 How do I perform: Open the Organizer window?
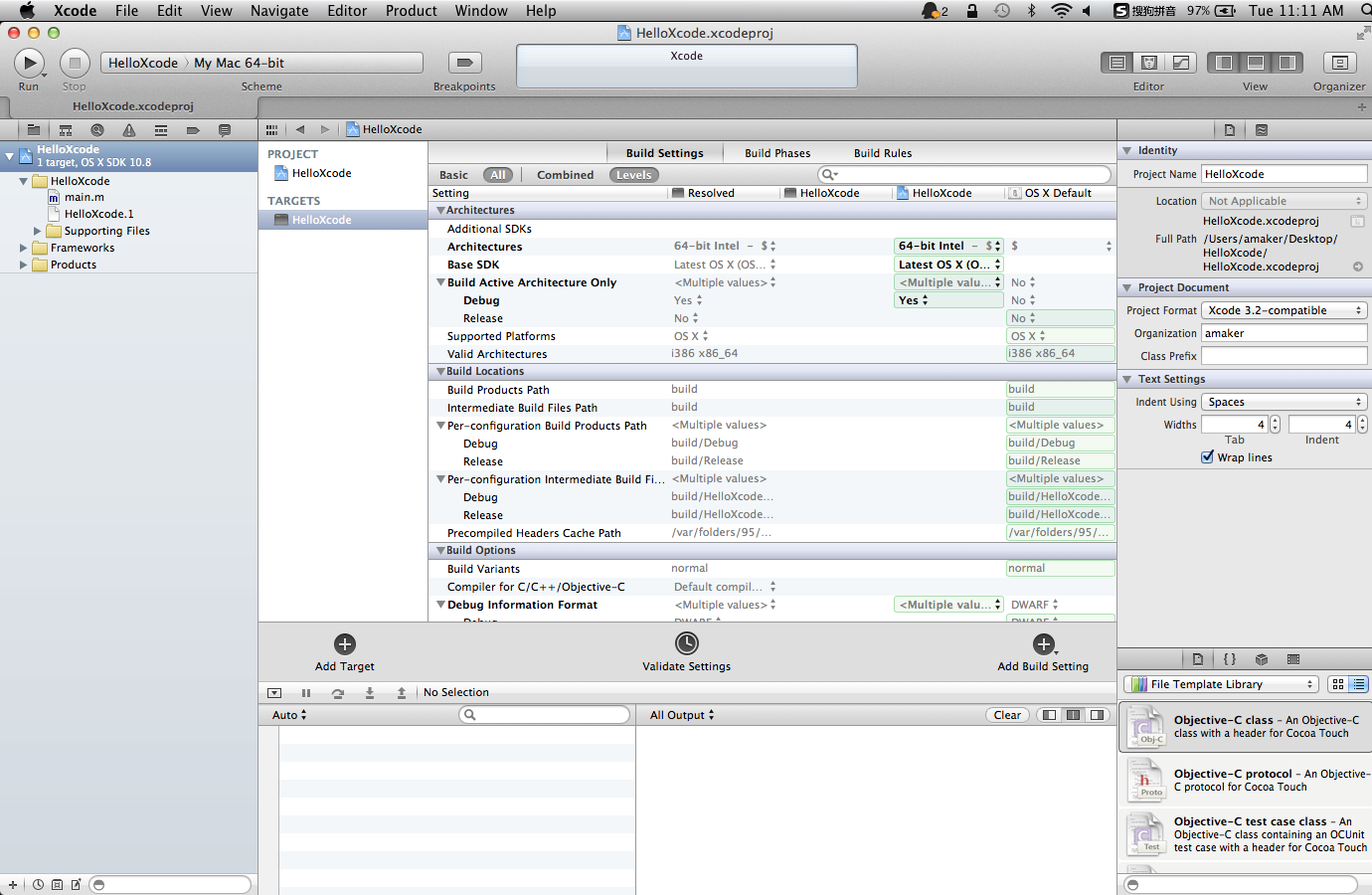point(1339,63)
